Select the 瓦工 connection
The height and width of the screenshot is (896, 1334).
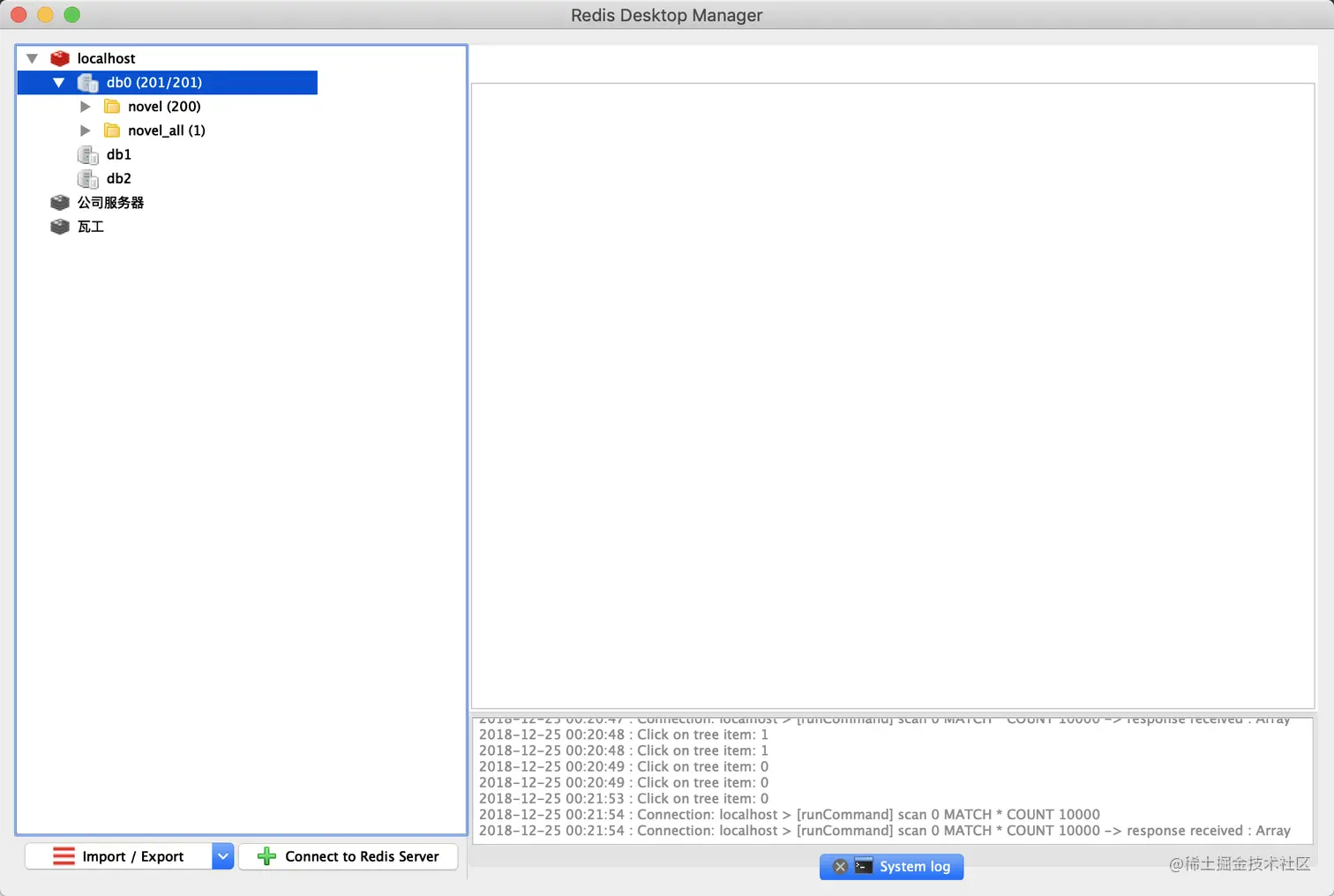90,227
